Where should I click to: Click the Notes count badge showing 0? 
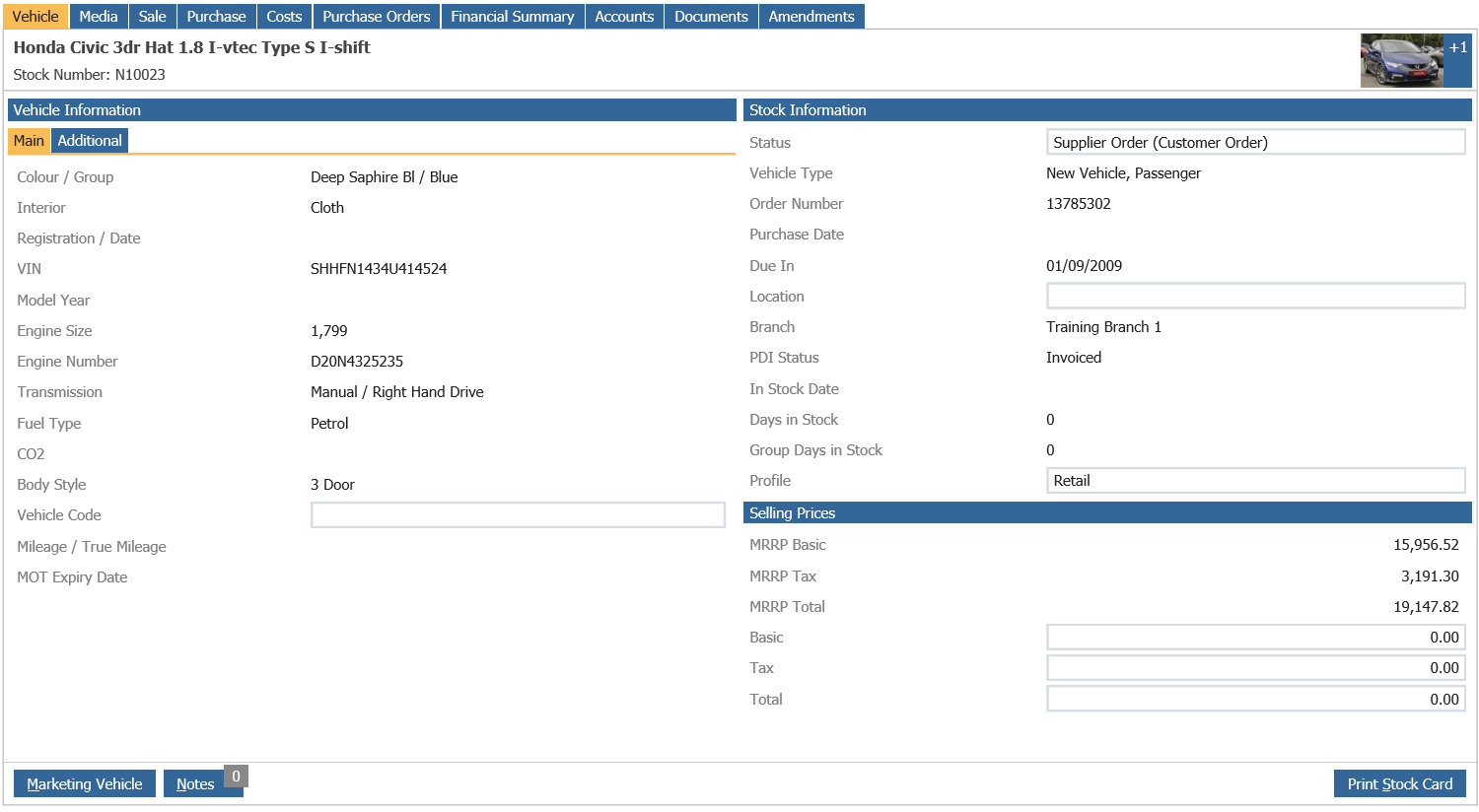pyautogui.click(x=236, y=777)
